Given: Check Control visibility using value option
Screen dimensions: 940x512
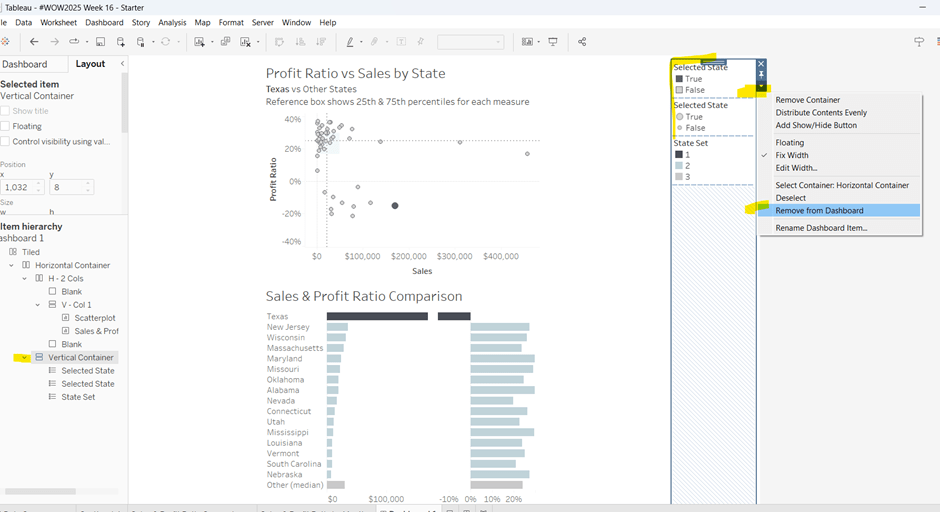Looking at the screenshot, I should 6,142.
